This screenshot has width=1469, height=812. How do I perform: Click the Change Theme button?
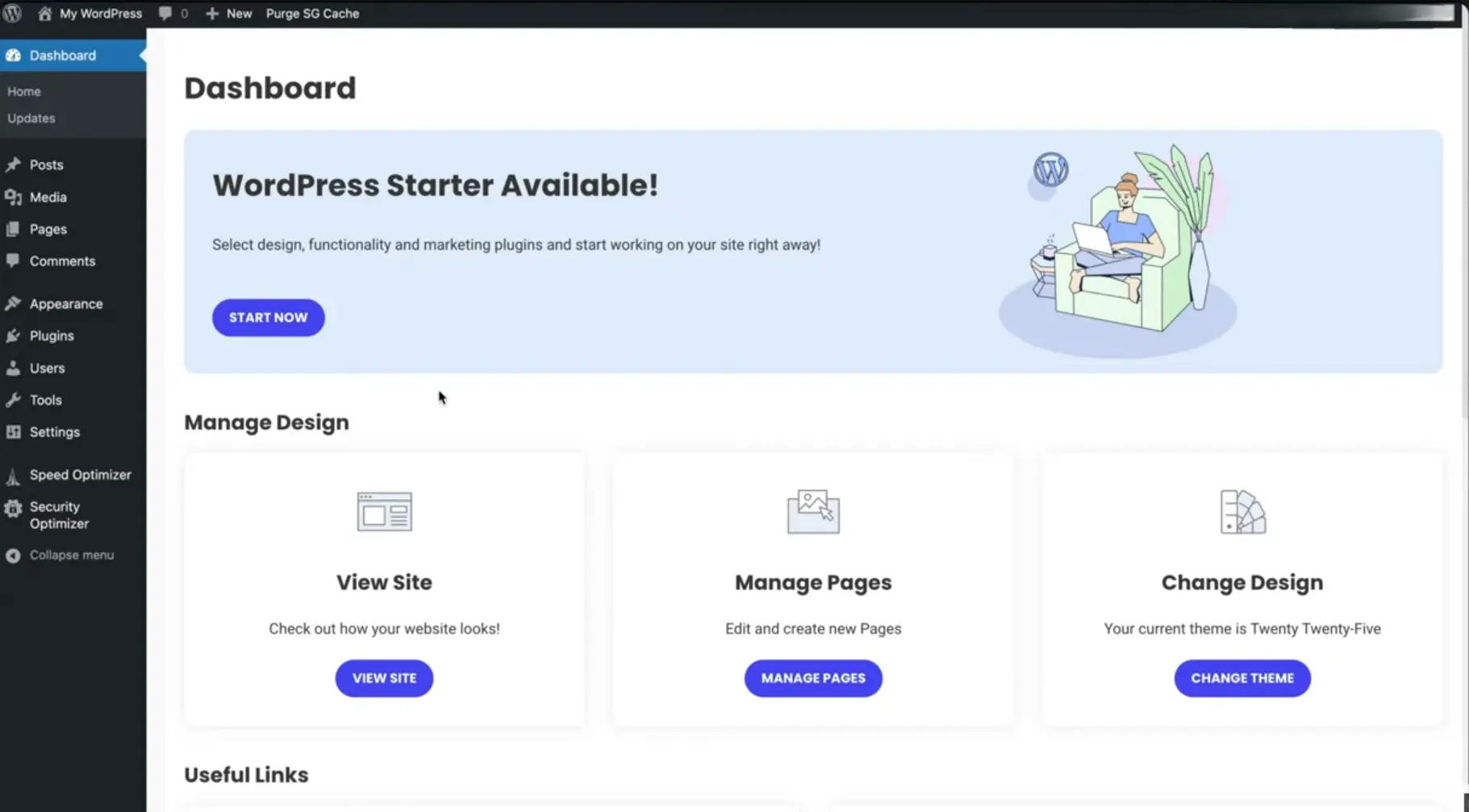pos(1242,678)
